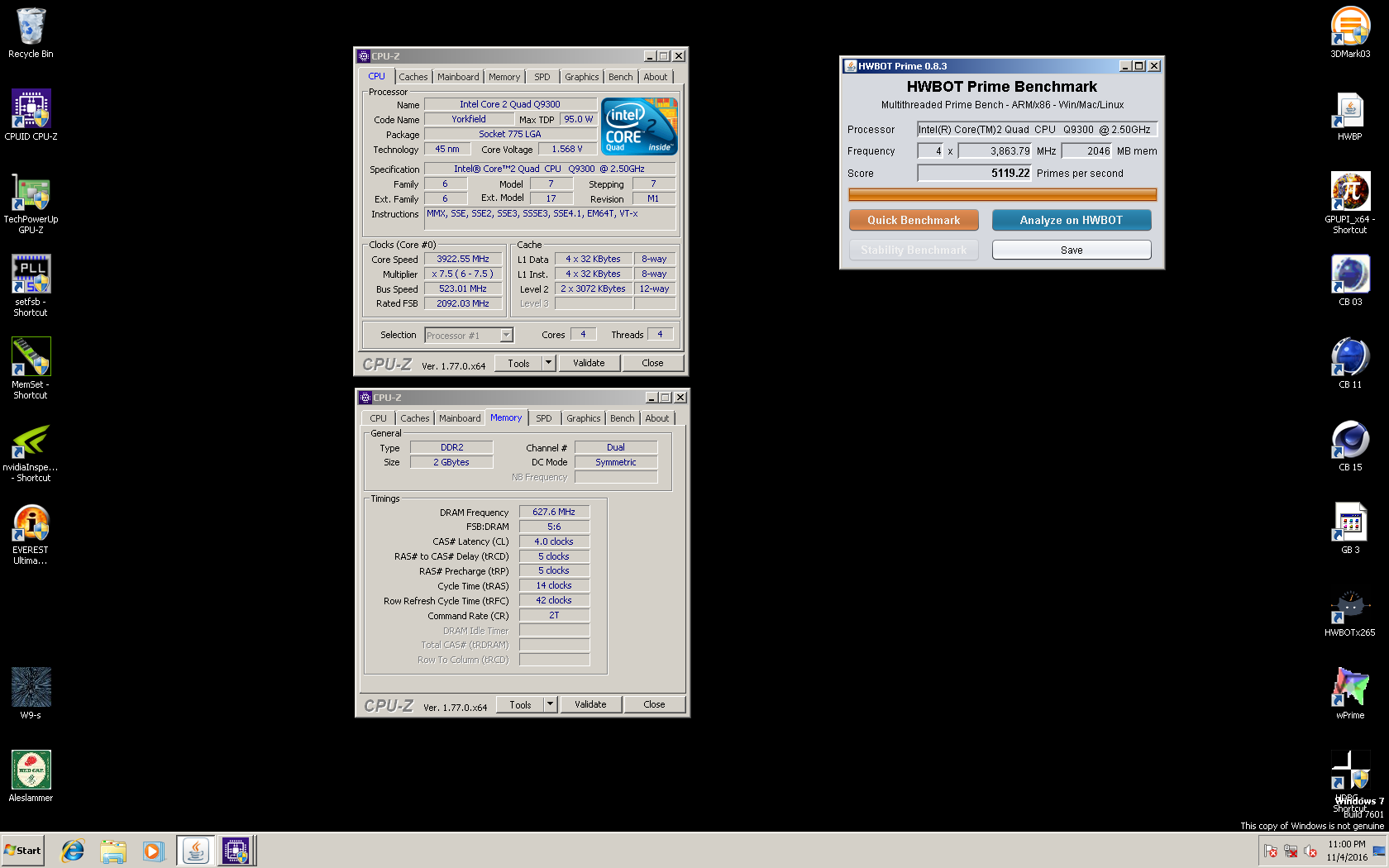Viewport: 1389px width, 868px height.
Task: Click the Show desktop button on taskbar
Action: tap(1379, 851)
